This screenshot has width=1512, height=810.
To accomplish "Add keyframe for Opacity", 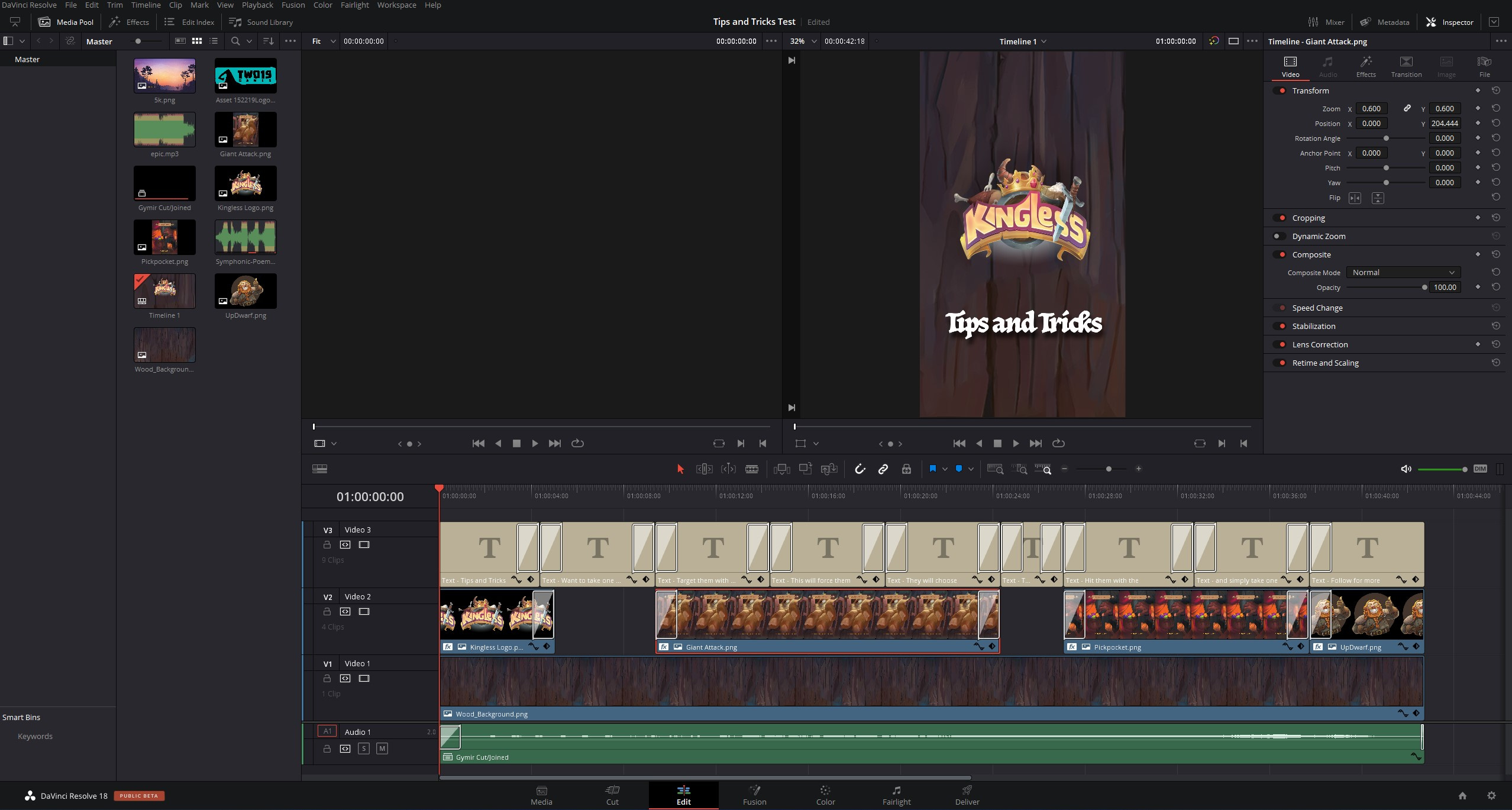I will coord(1478,287).
